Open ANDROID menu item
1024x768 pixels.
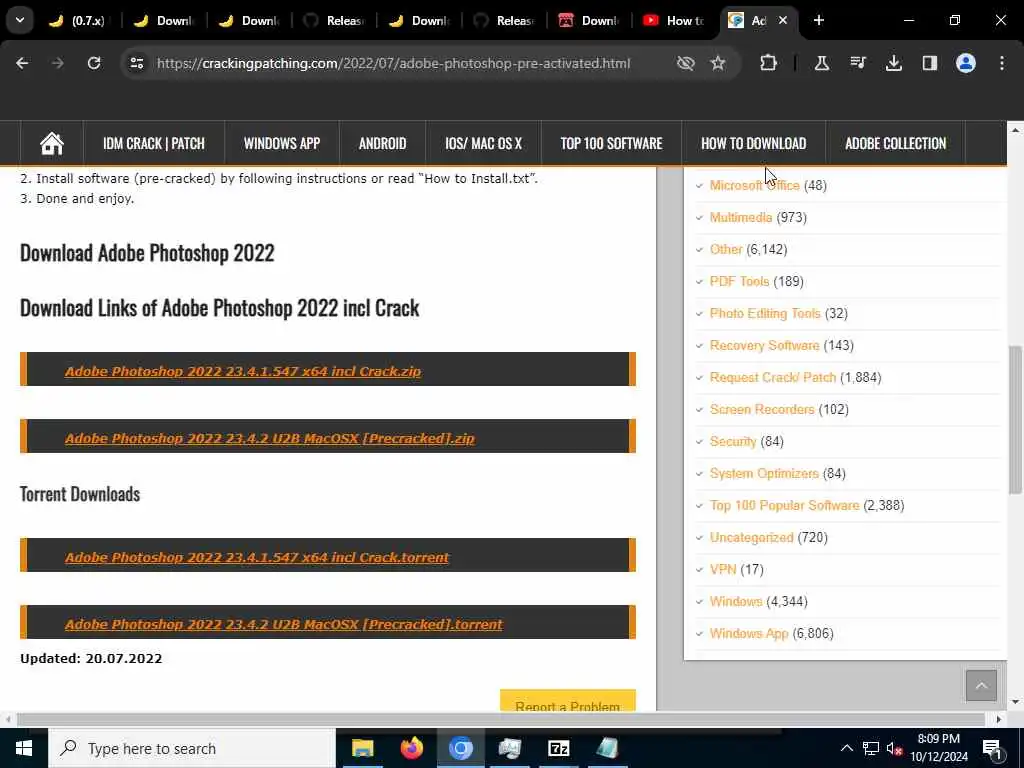click(382, 143)
